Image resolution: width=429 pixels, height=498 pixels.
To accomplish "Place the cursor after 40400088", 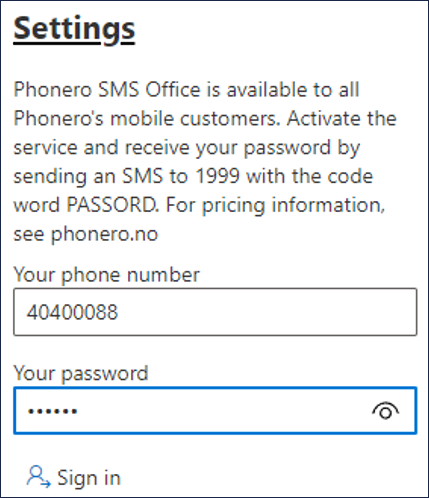I will pos(119,312).
